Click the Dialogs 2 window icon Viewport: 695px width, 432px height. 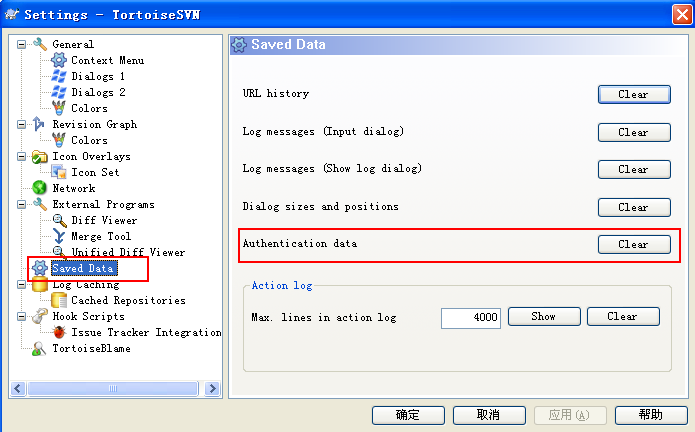point(59,92)
